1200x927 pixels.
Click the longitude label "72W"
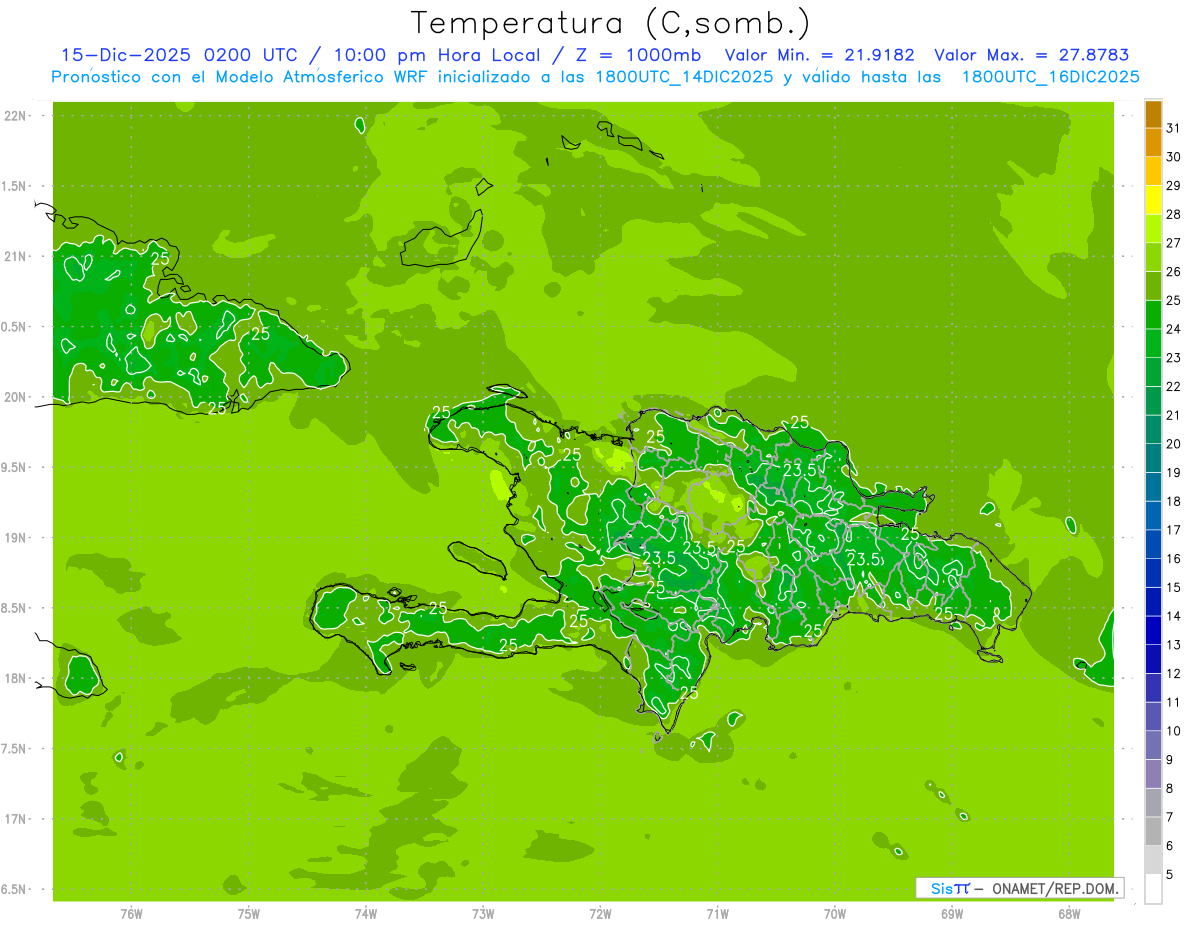[x=600, y=914]
